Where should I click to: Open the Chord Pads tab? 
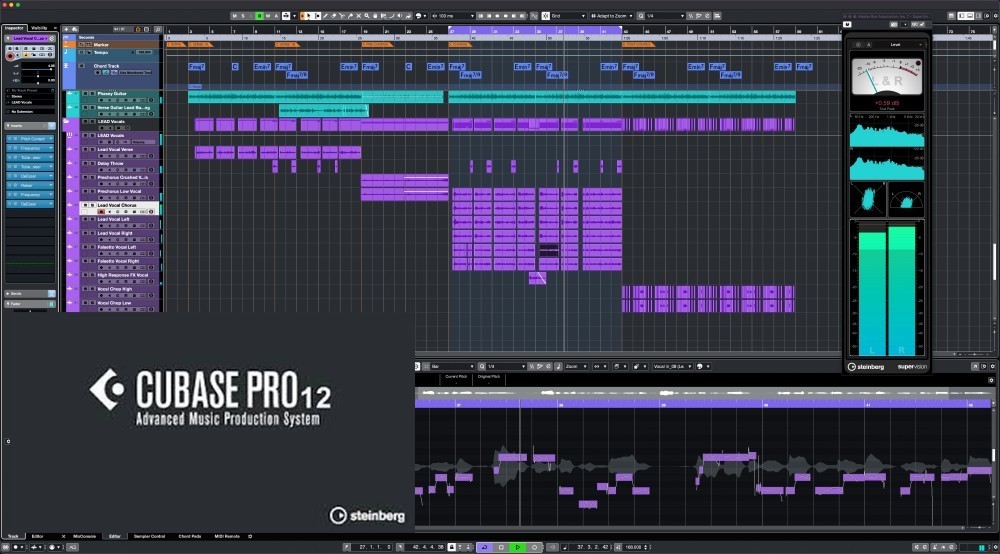point(189,536)
